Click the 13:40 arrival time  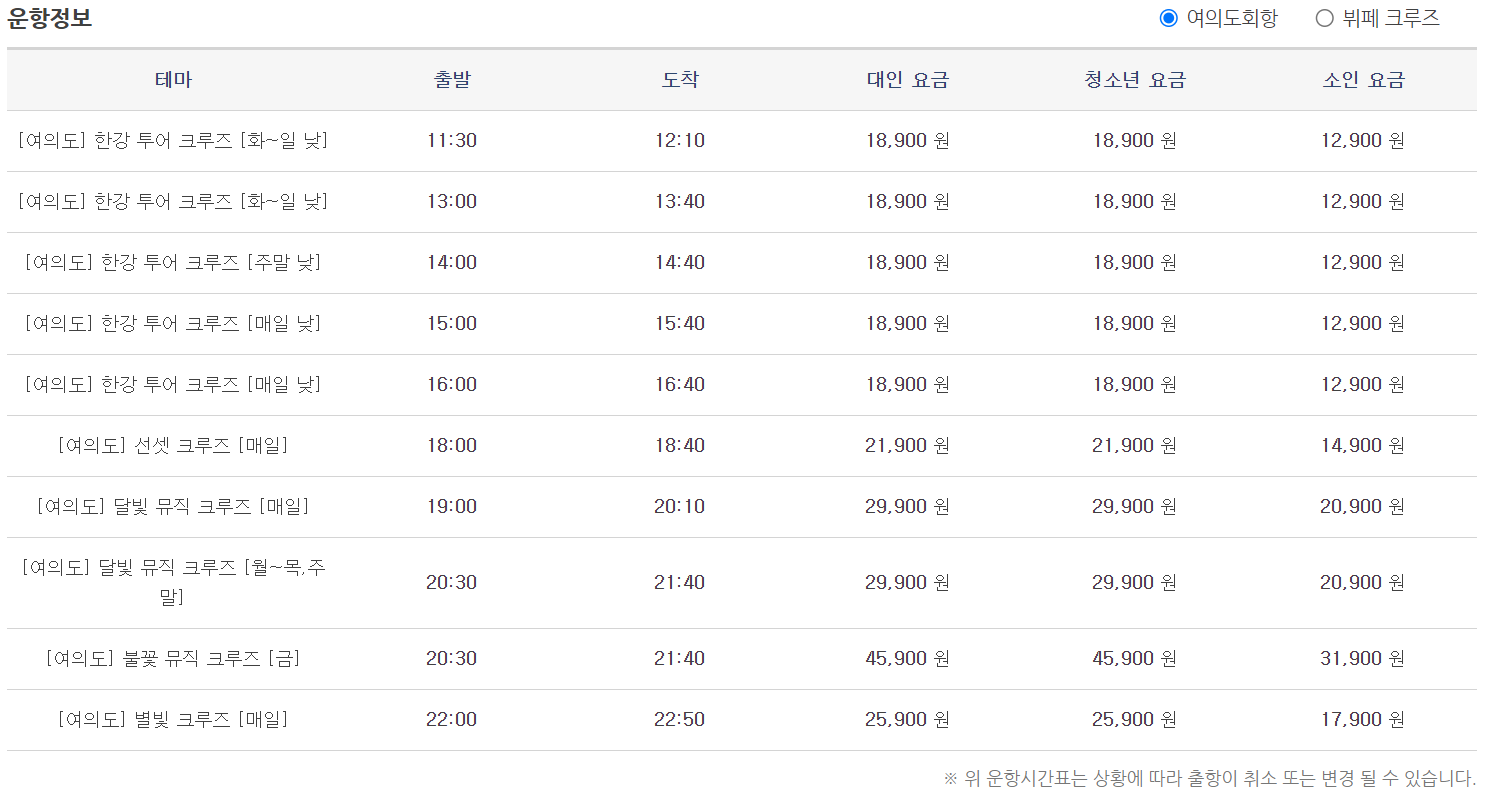point(680,201)
